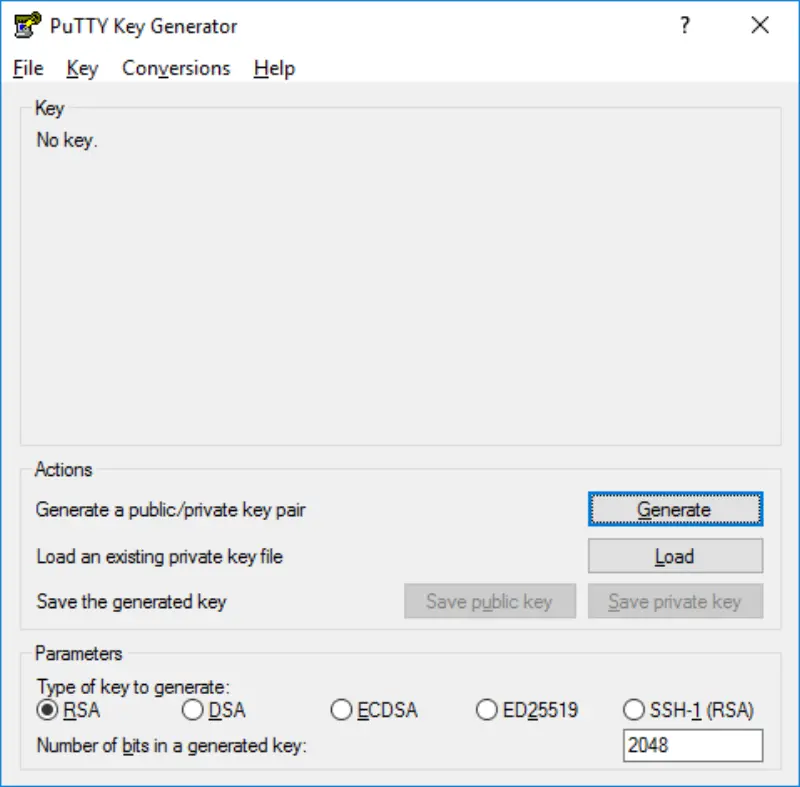Click the Save public key button
The height and width of the screenshot is (787, 800).
(490, 601)
